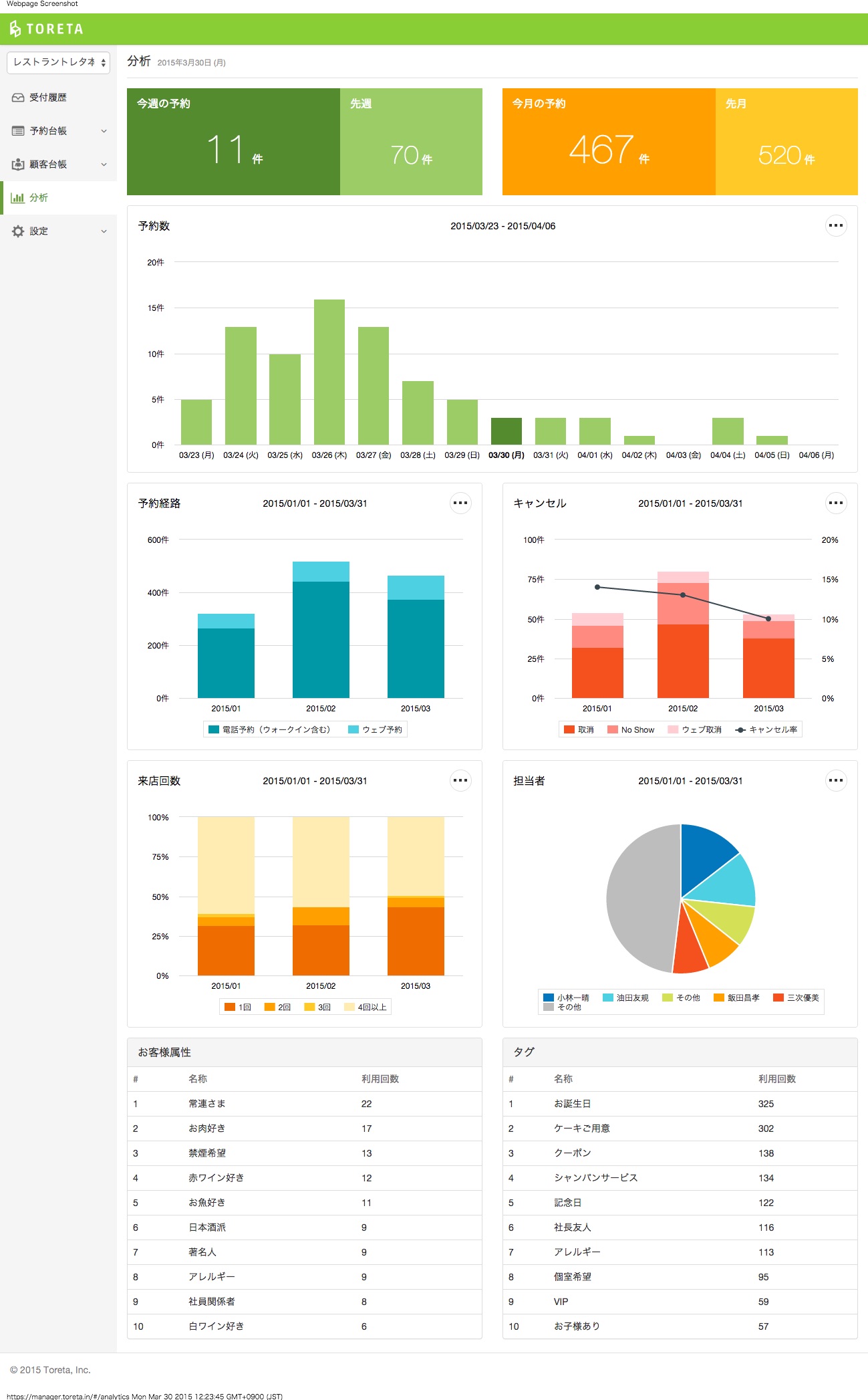This screenshot has width=868, height=1400.
Task: Select 常連さま row in お客様属性
Action: click(x=305, y=1104)
